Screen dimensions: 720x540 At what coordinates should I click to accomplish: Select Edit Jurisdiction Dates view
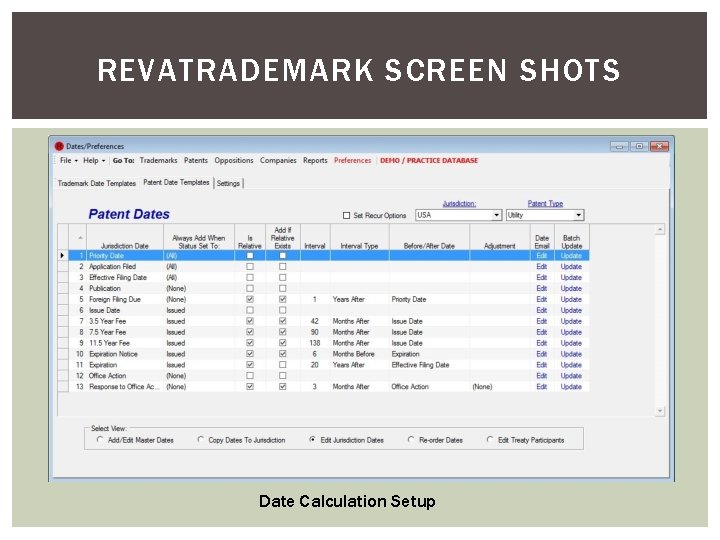[312, 439]
